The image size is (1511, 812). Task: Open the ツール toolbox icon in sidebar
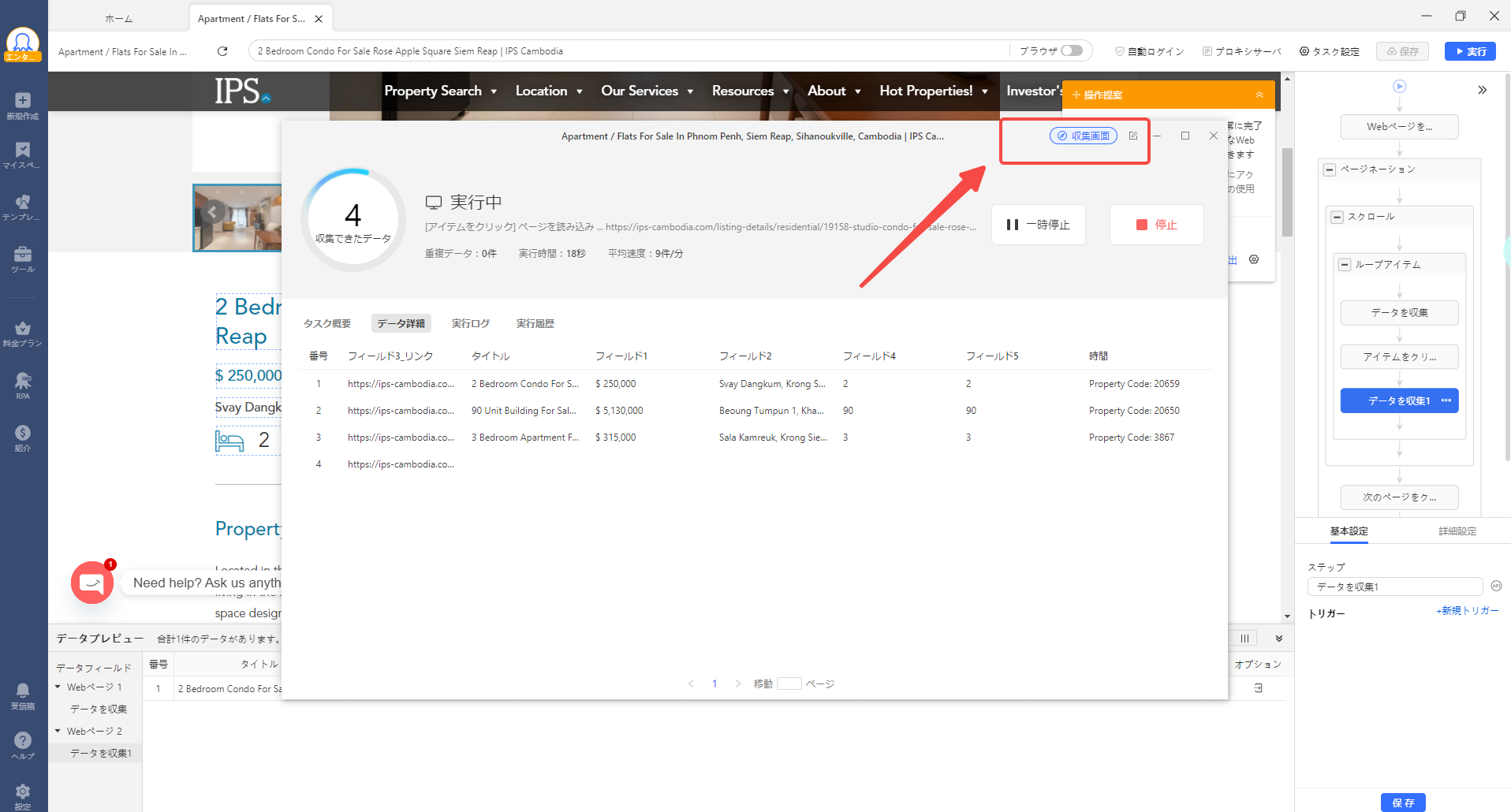click(23, 258)
